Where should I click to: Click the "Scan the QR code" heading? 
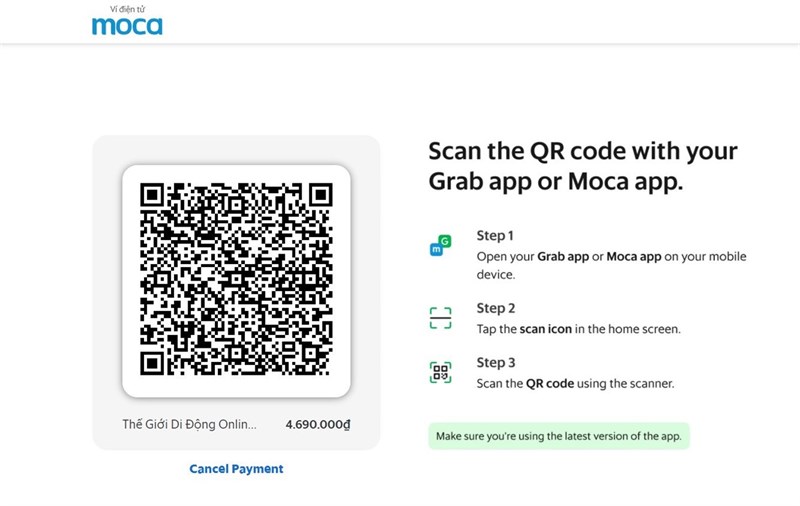583,167
